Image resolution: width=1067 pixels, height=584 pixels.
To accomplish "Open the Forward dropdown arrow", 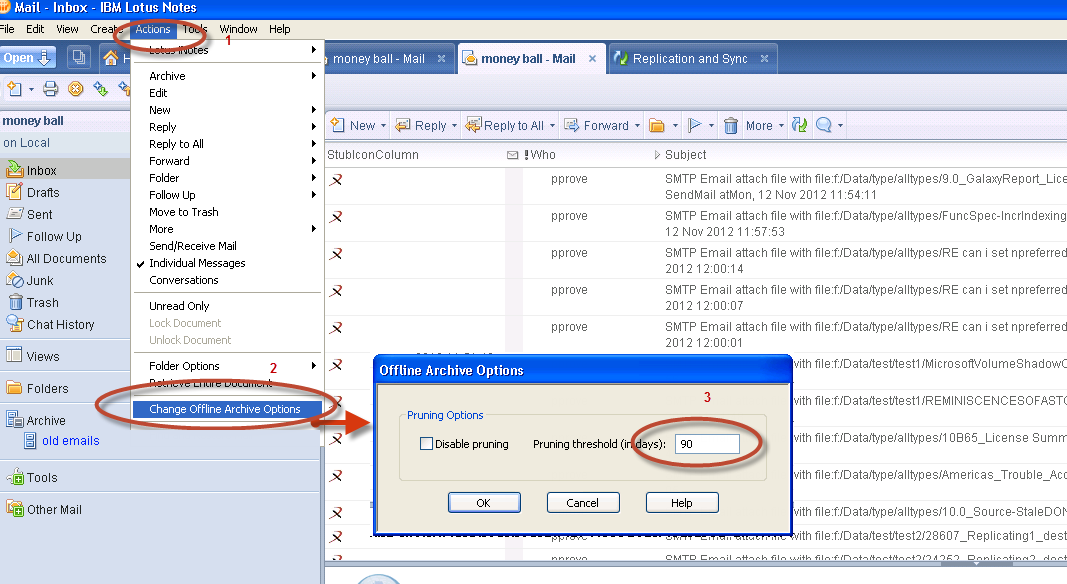I will pyautogui.click(x=638, y=126).
